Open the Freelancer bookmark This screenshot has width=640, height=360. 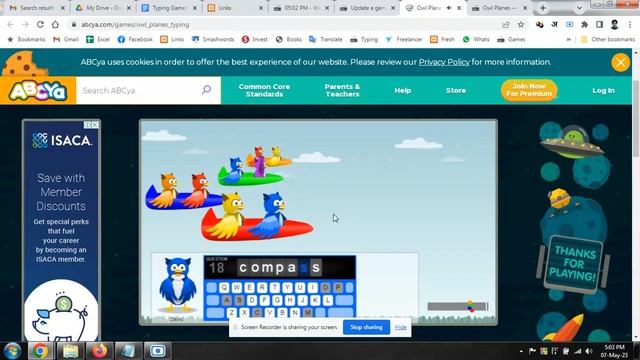click(404, 39)
